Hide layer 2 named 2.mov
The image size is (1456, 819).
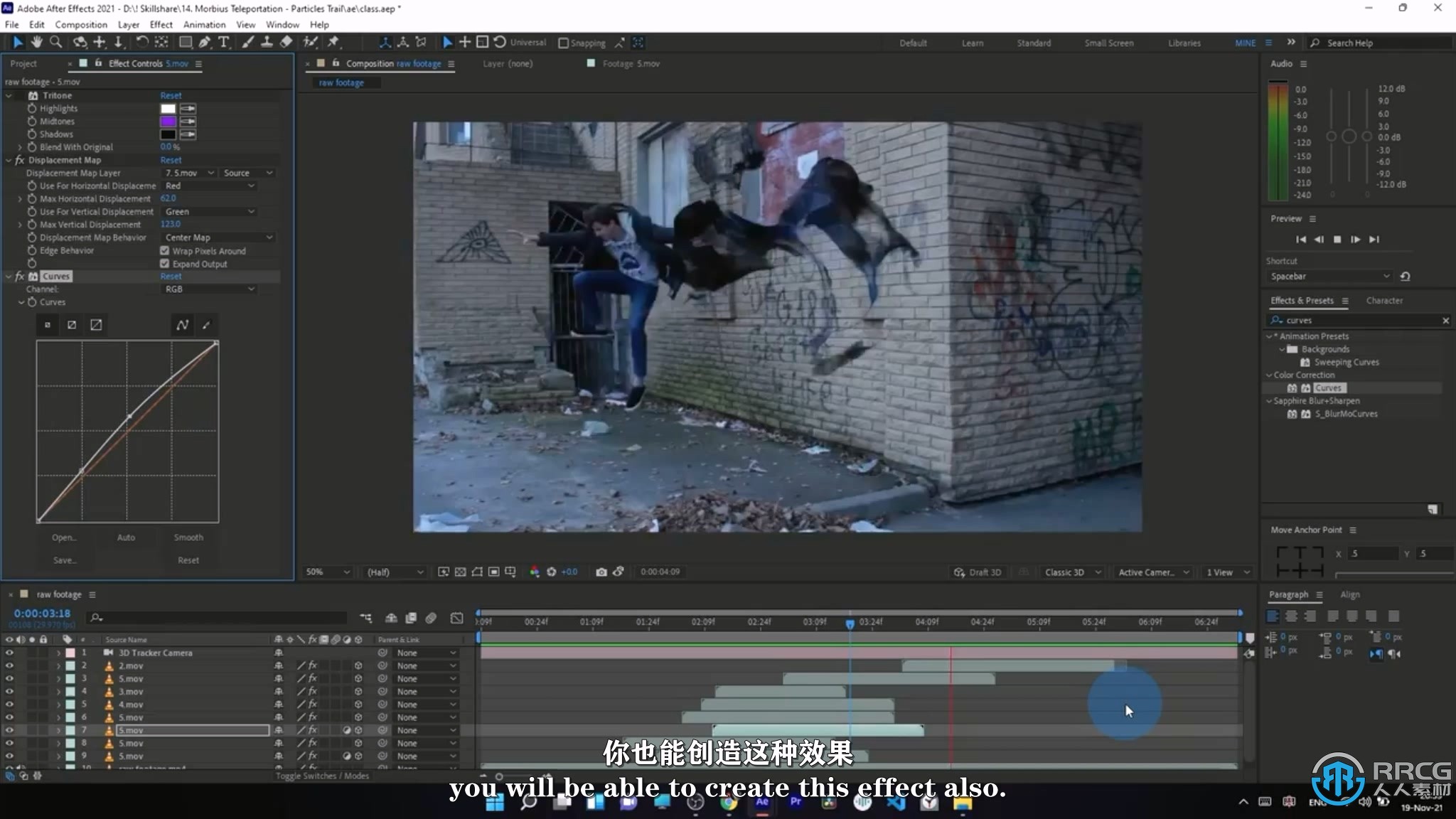pos(9,666)
